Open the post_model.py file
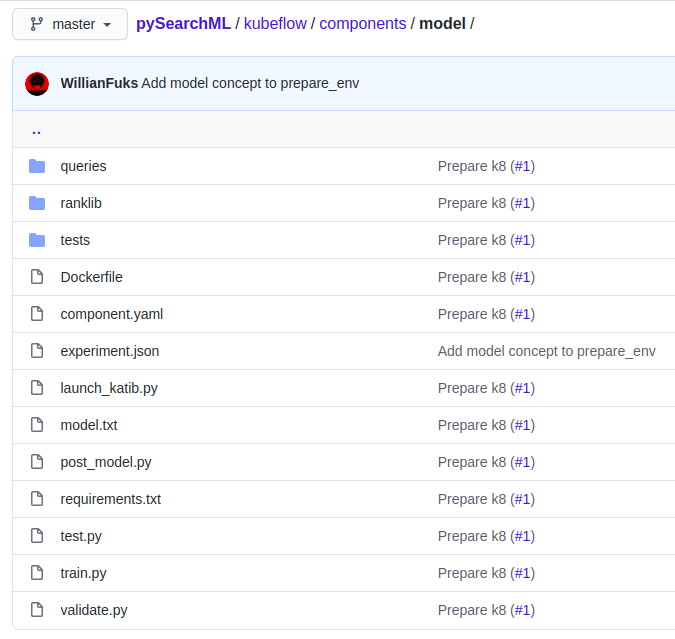Screen dimensions: 675x639 pyautogui.click(x=106, y=462)
